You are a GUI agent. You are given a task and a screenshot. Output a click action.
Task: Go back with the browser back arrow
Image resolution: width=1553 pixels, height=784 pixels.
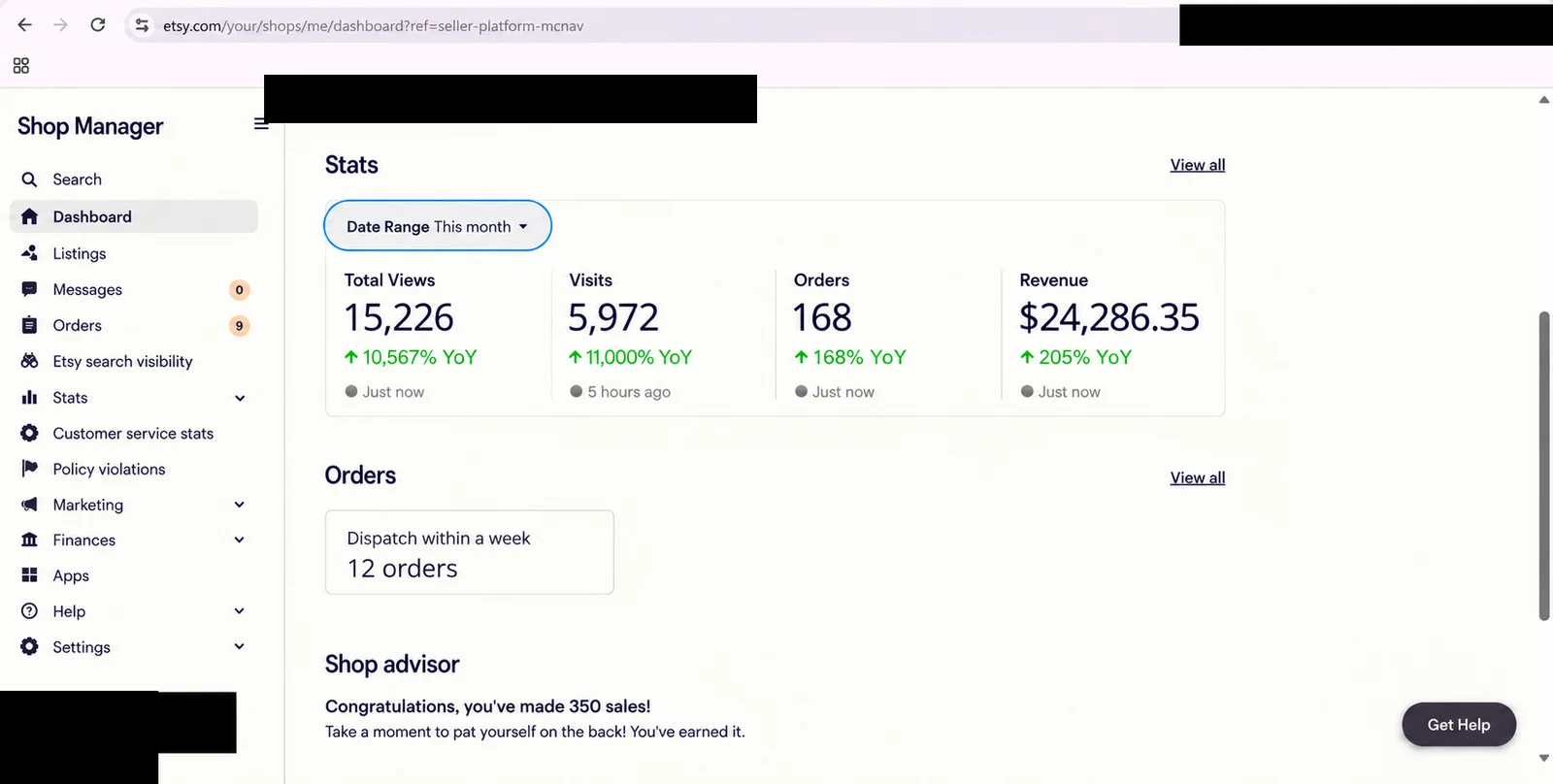point(25,25)
